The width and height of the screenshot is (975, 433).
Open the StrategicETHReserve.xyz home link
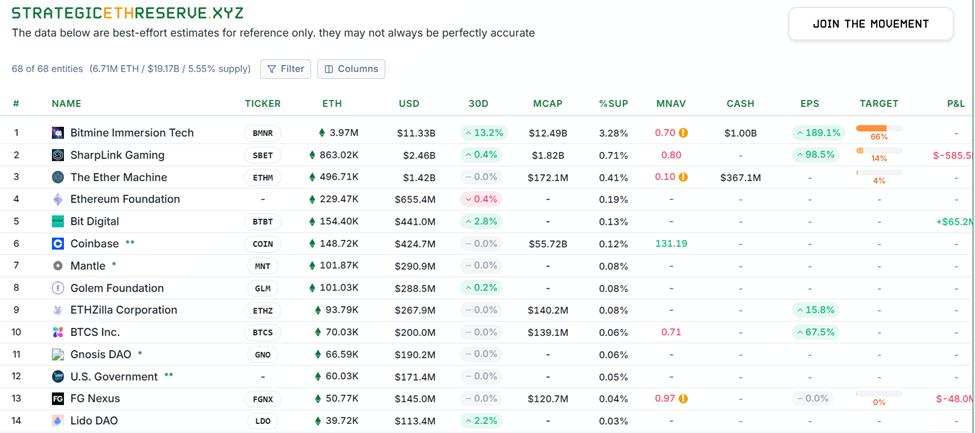pos(127,13)
